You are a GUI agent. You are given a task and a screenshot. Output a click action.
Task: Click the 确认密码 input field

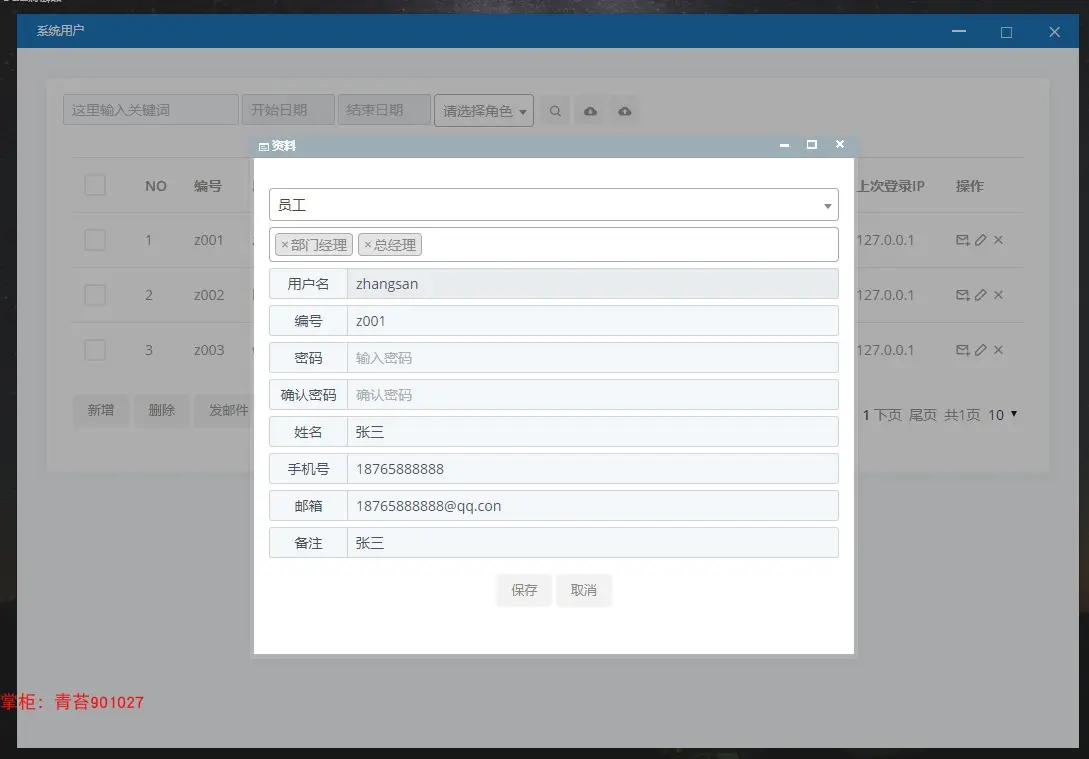click(x=592, y=395)
